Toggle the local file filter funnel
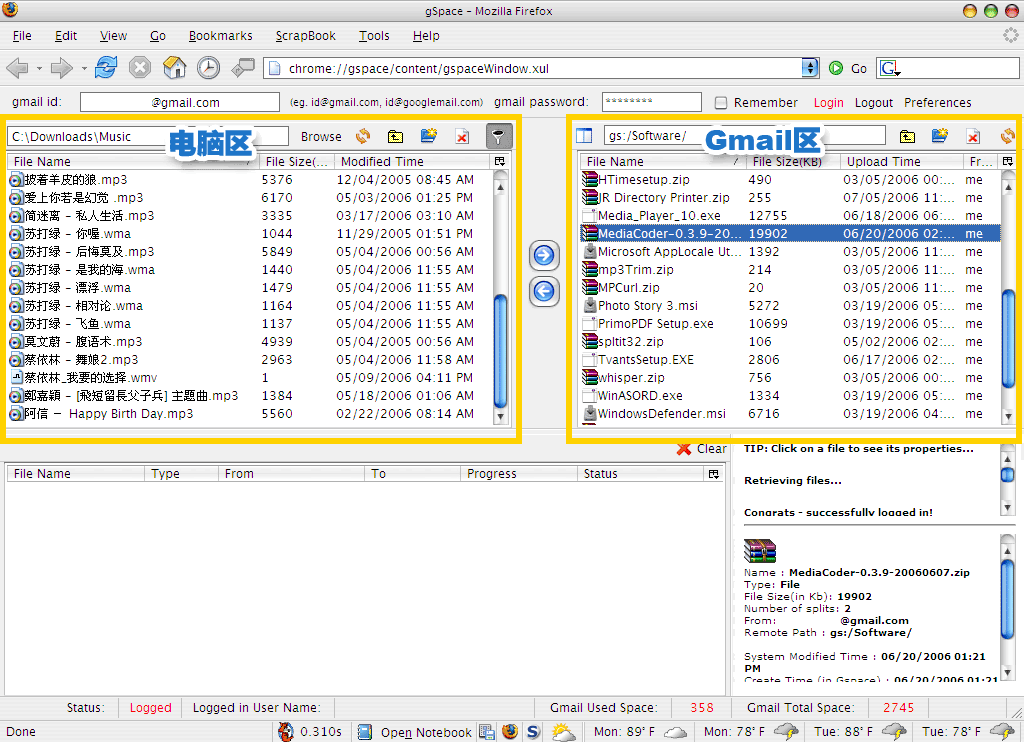 coord(497,136)
